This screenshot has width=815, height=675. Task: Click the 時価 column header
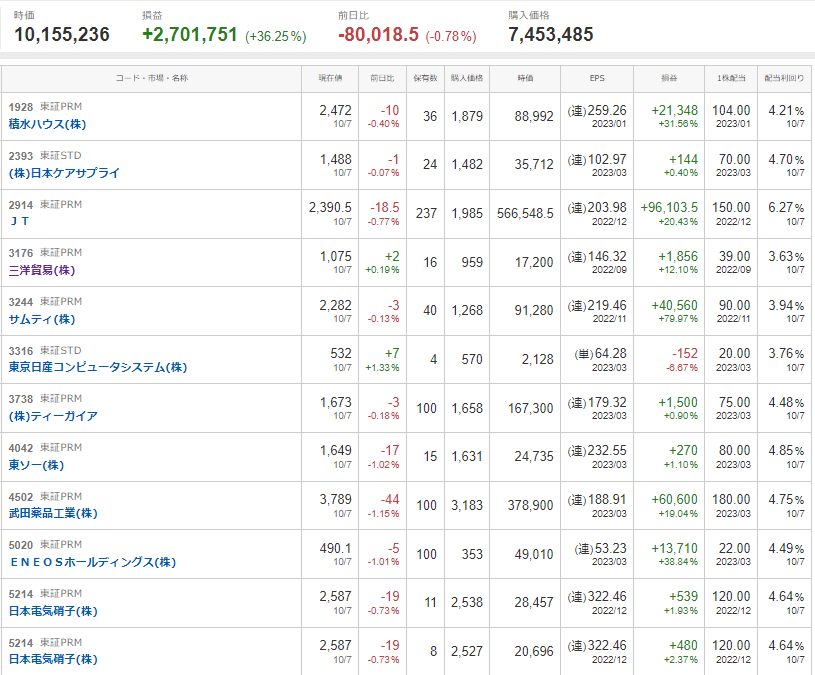coord(525,78)
